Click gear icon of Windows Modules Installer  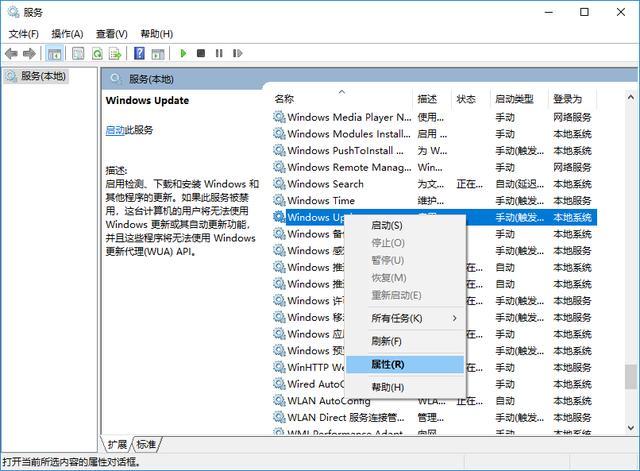(x=279, y=134)
